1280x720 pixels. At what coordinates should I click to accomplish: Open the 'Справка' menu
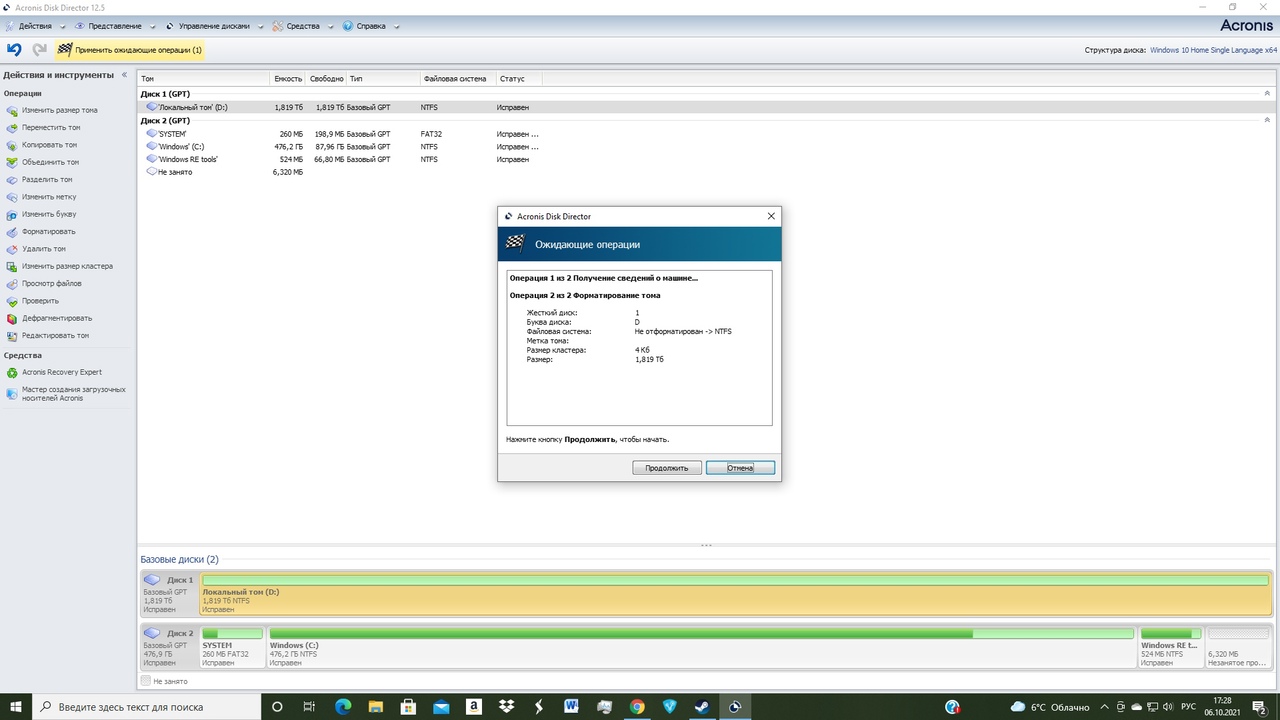coord(370,26)
